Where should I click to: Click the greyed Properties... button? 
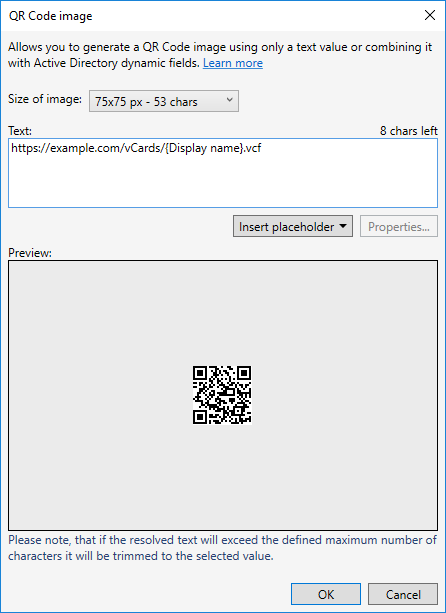click(399, 226)
